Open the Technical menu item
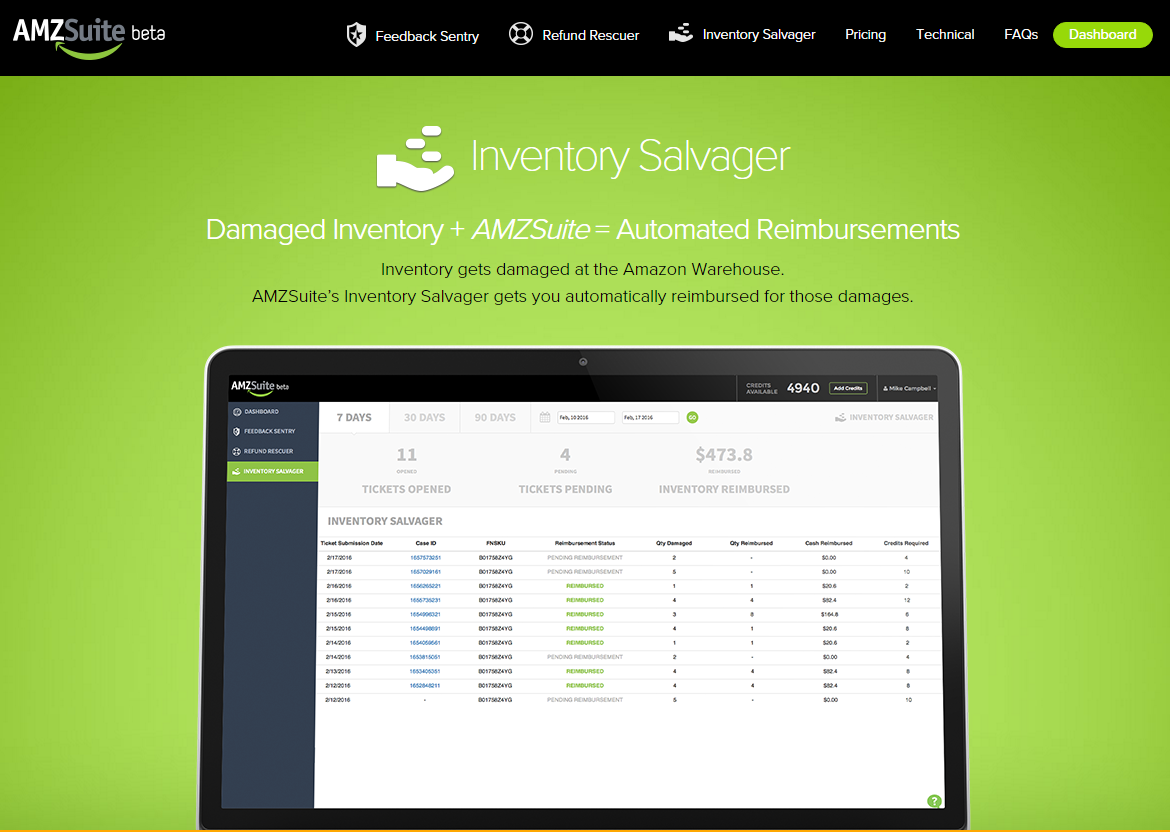Screen dimensions: 1170x832 tap(945, 34)
